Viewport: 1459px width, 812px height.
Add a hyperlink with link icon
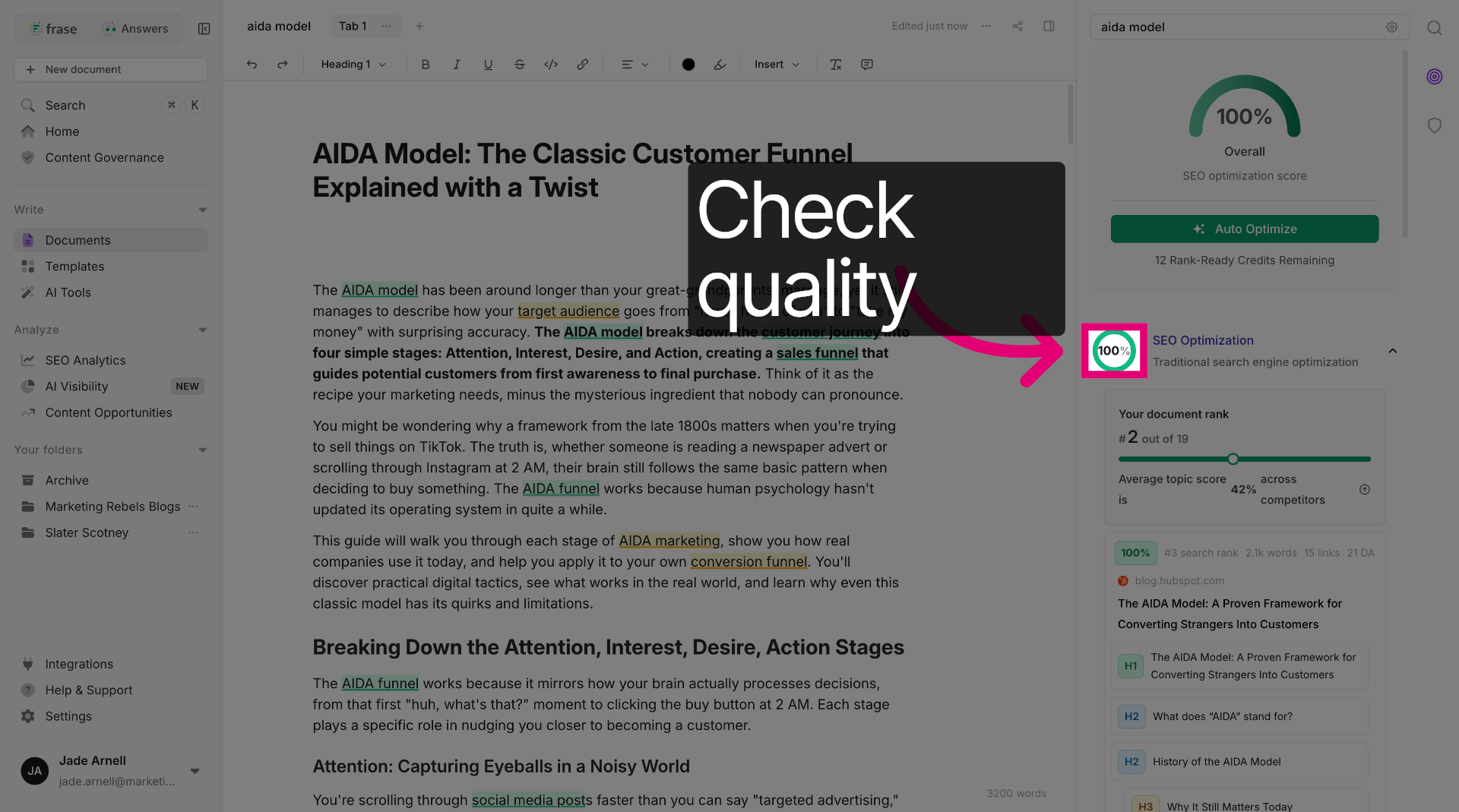pyautogui.click(x=583, y=65)
